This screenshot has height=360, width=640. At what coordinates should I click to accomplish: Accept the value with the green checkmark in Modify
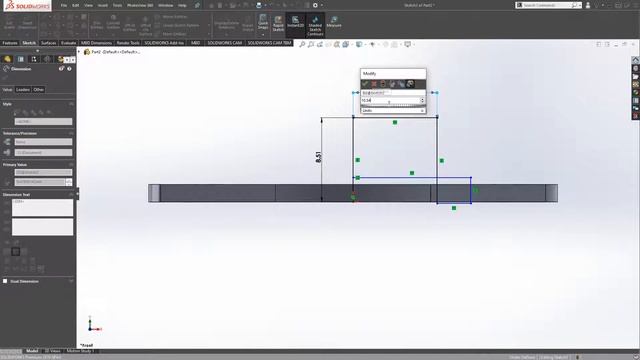pyautogui.click(x=365, y=84)
